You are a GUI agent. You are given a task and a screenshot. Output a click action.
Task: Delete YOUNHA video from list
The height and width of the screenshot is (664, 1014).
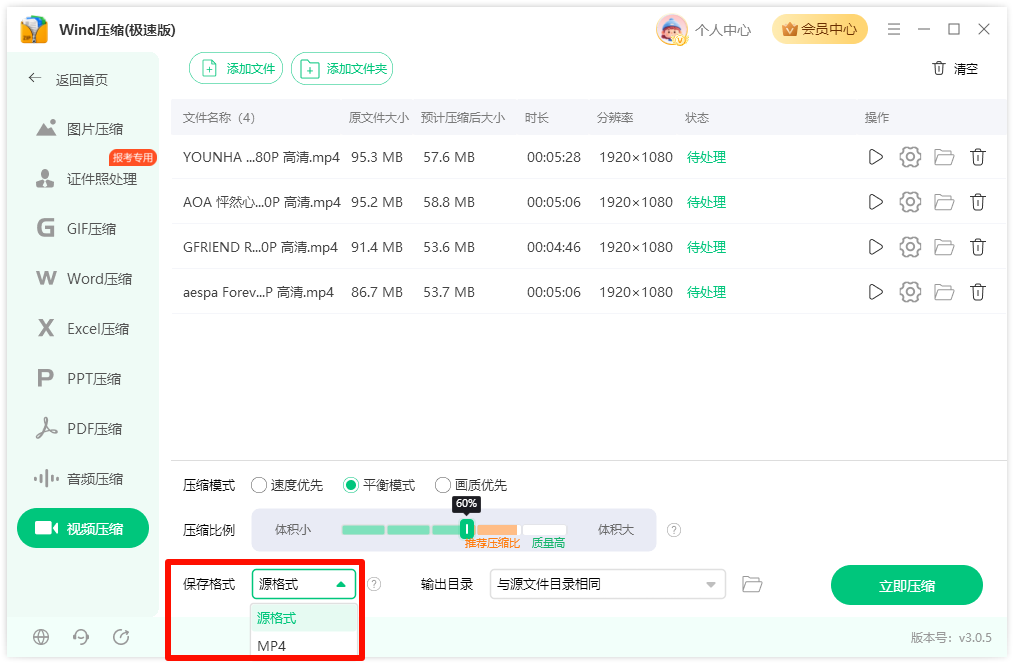pyautogui.click(x=978, y=157)
